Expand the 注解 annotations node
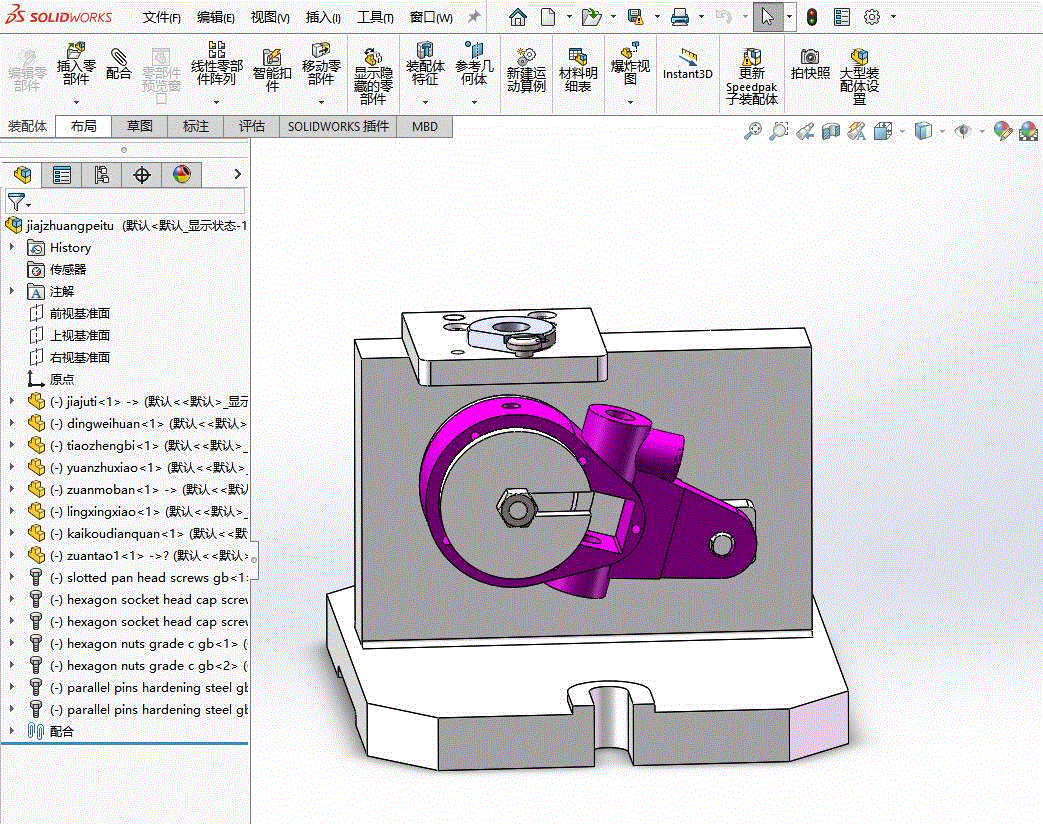 (11, 291)
